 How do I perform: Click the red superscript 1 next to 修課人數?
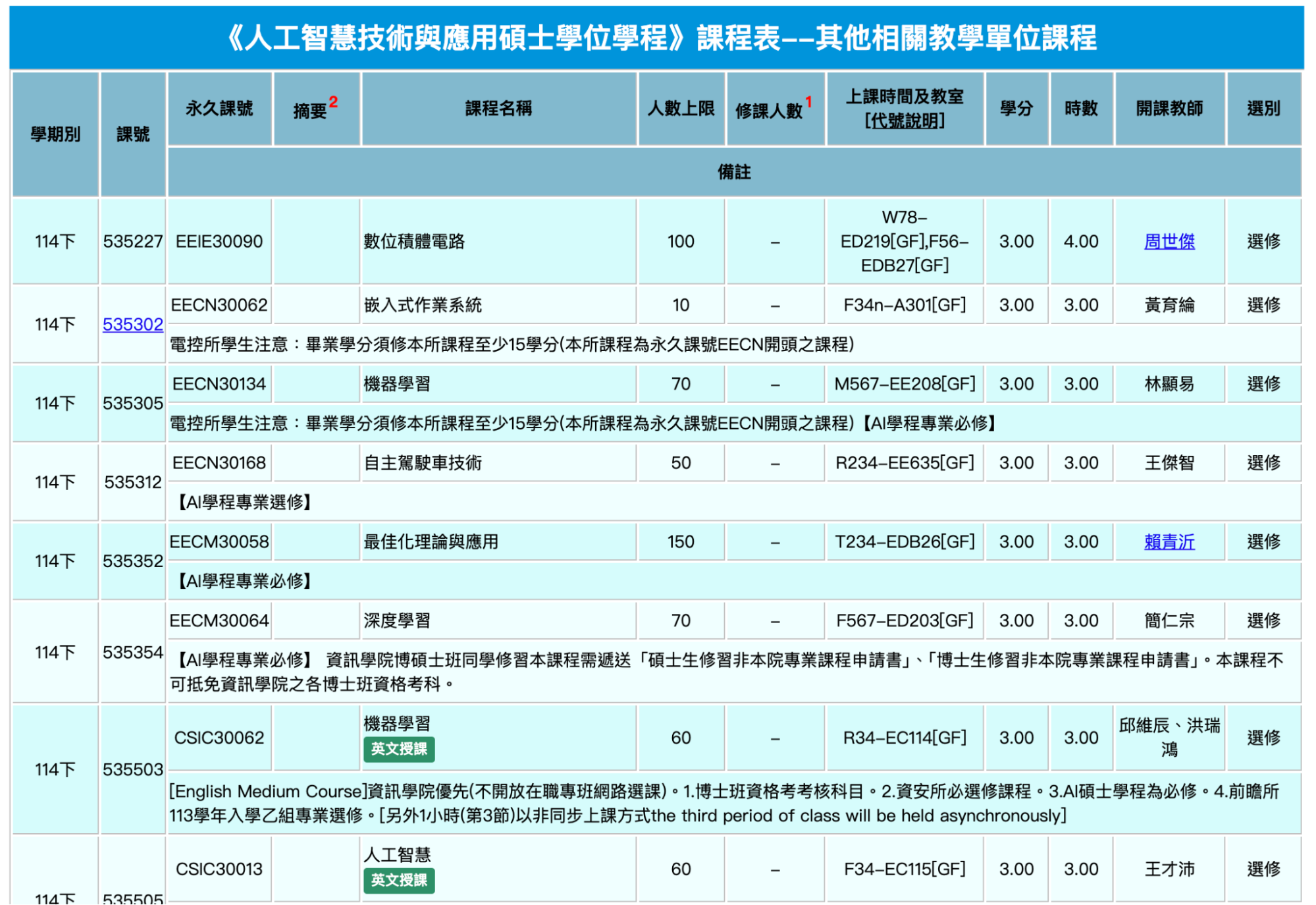(x=808, y=99)
